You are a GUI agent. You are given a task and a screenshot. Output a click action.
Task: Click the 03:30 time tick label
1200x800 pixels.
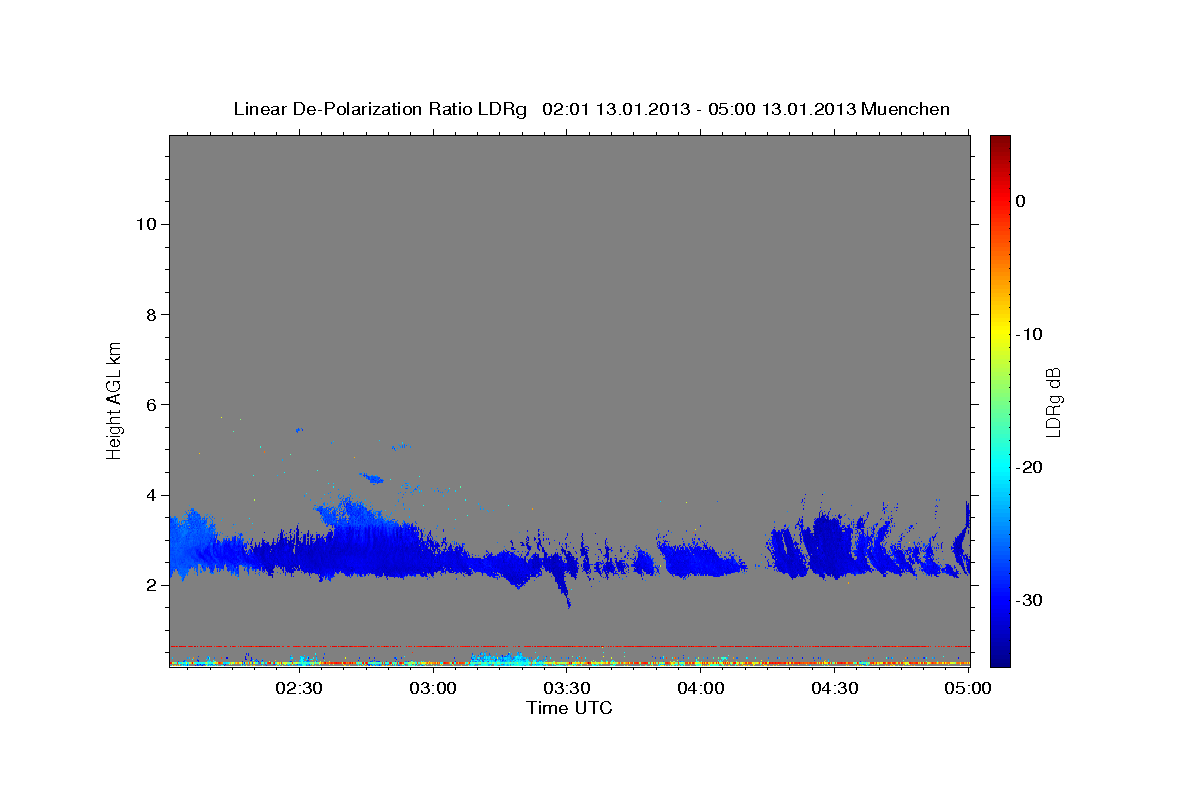click(x=567, y=688)
